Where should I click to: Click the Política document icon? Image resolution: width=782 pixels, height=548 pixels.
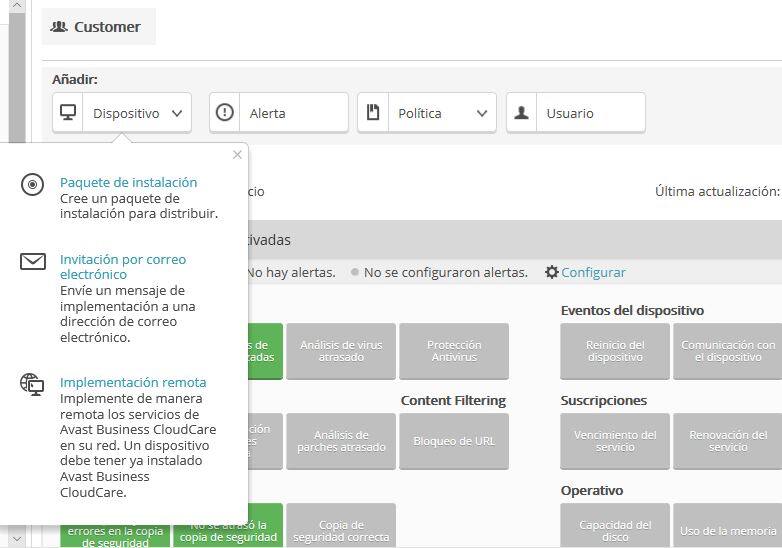coord(373,113)
